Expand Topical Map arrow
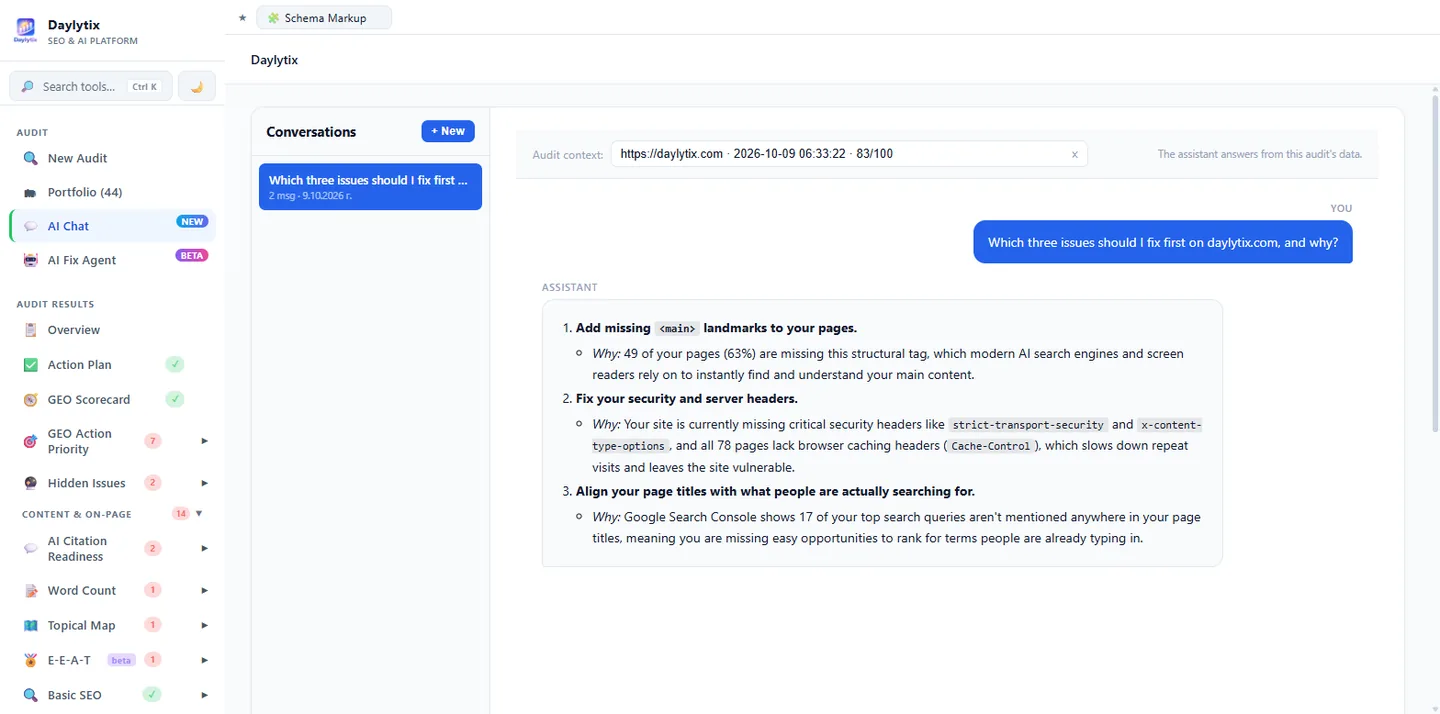1440x714 pixels. pyautogui.click(x=204, y=625)
